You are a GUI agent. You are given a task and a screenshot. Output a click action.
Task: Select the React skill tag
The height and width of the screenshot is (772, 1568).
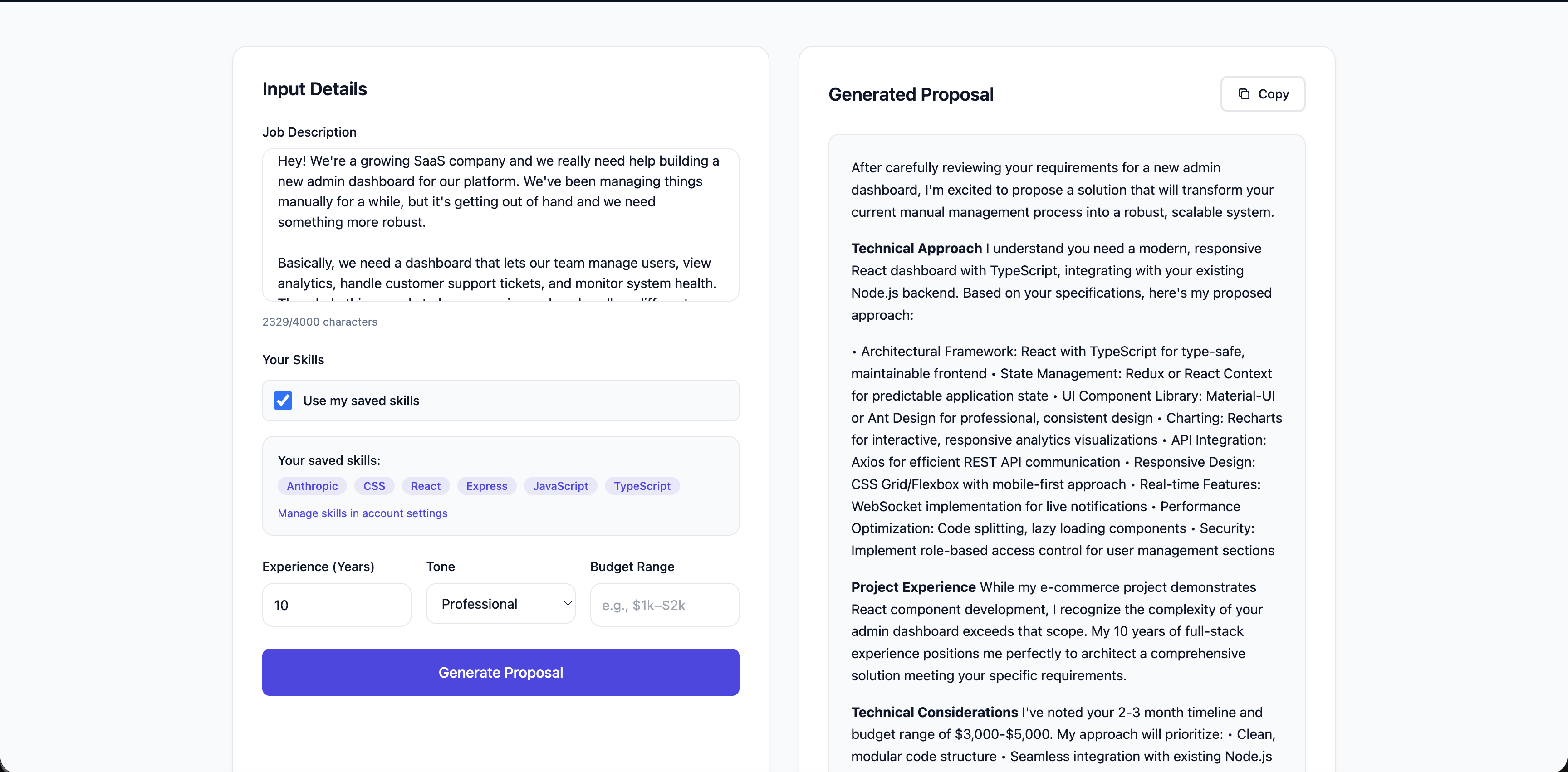pos(425,485)
